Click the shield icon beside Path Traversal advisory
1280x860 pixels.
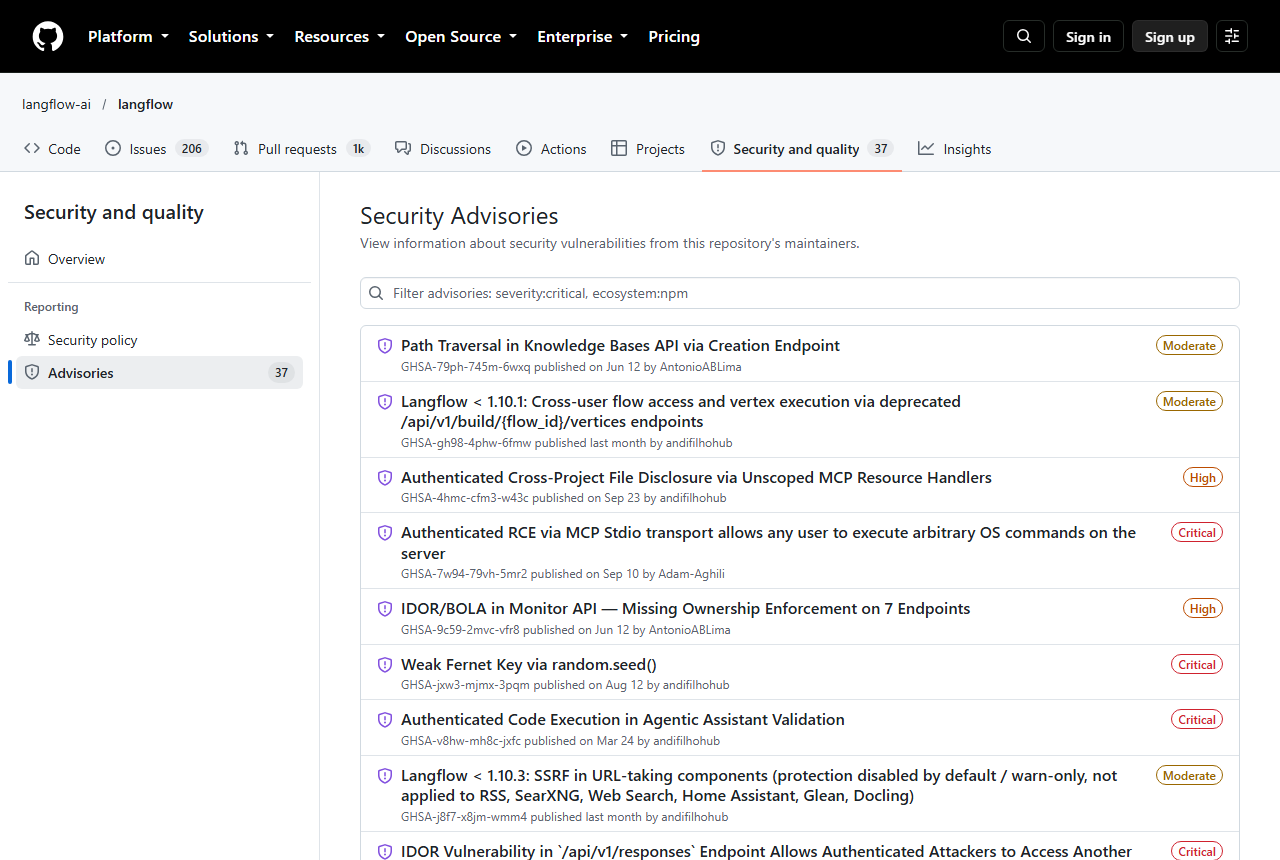pos(385,346)
